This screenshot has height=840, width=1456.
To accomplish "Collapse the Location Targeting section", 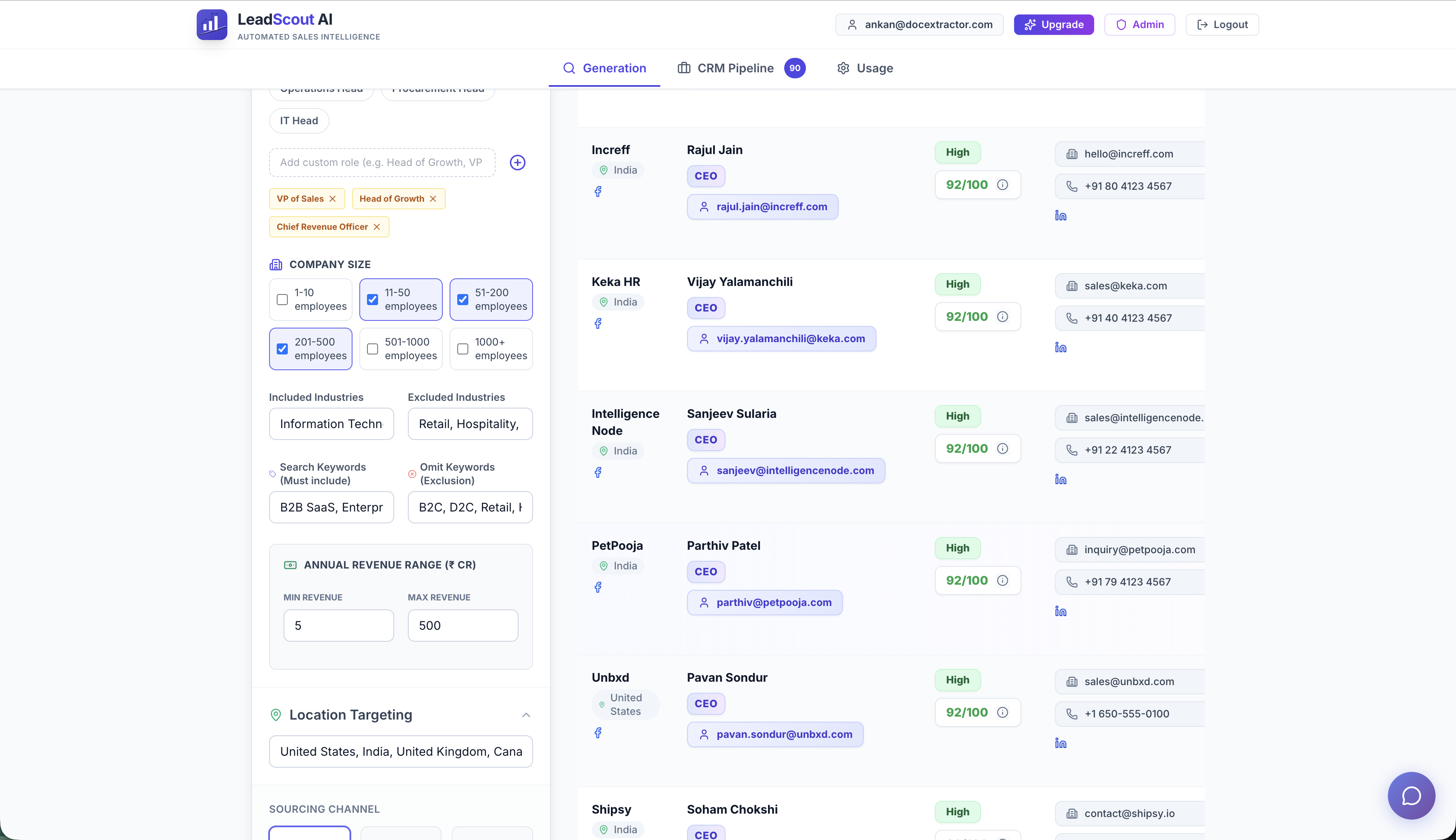I will click(x=525, y=715).
